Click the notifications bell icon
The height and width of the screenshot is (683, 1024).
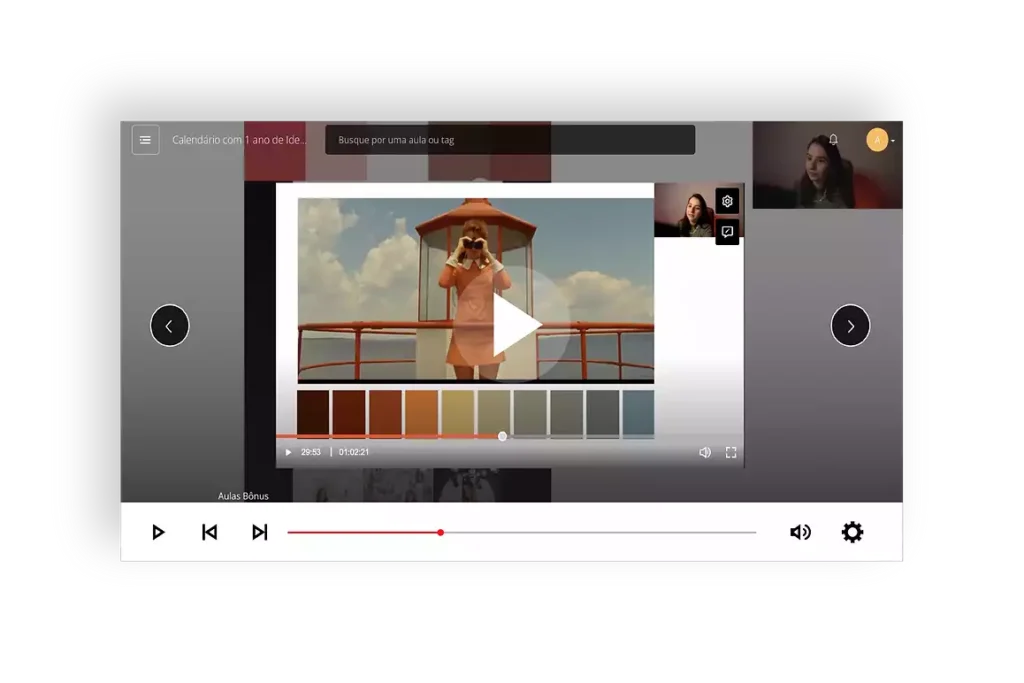[833, 140]
